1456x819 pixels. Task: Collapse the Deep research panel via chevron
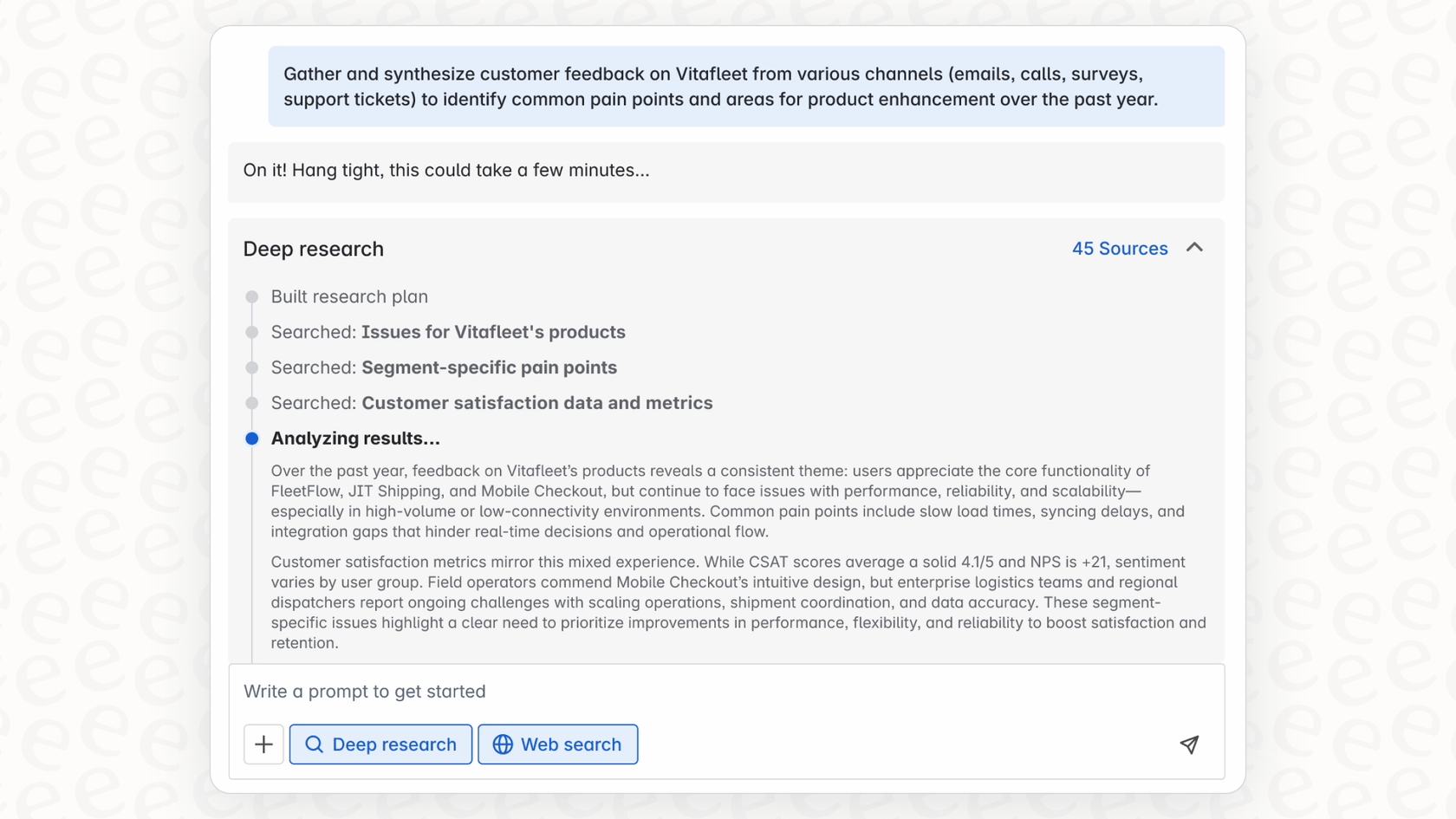1195,248
